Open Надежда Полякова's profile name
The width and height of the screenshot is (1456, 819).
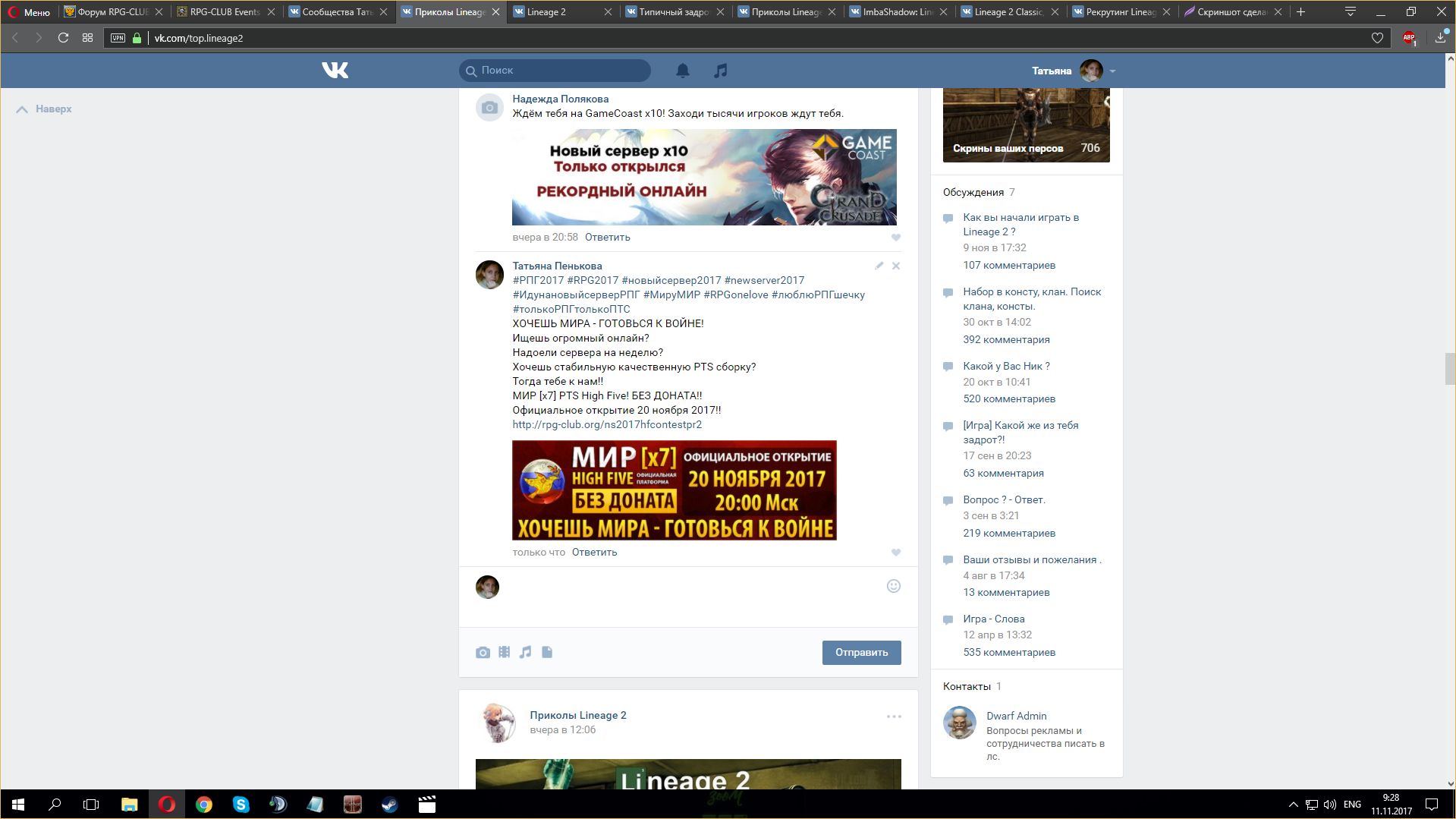click(560, 99)
